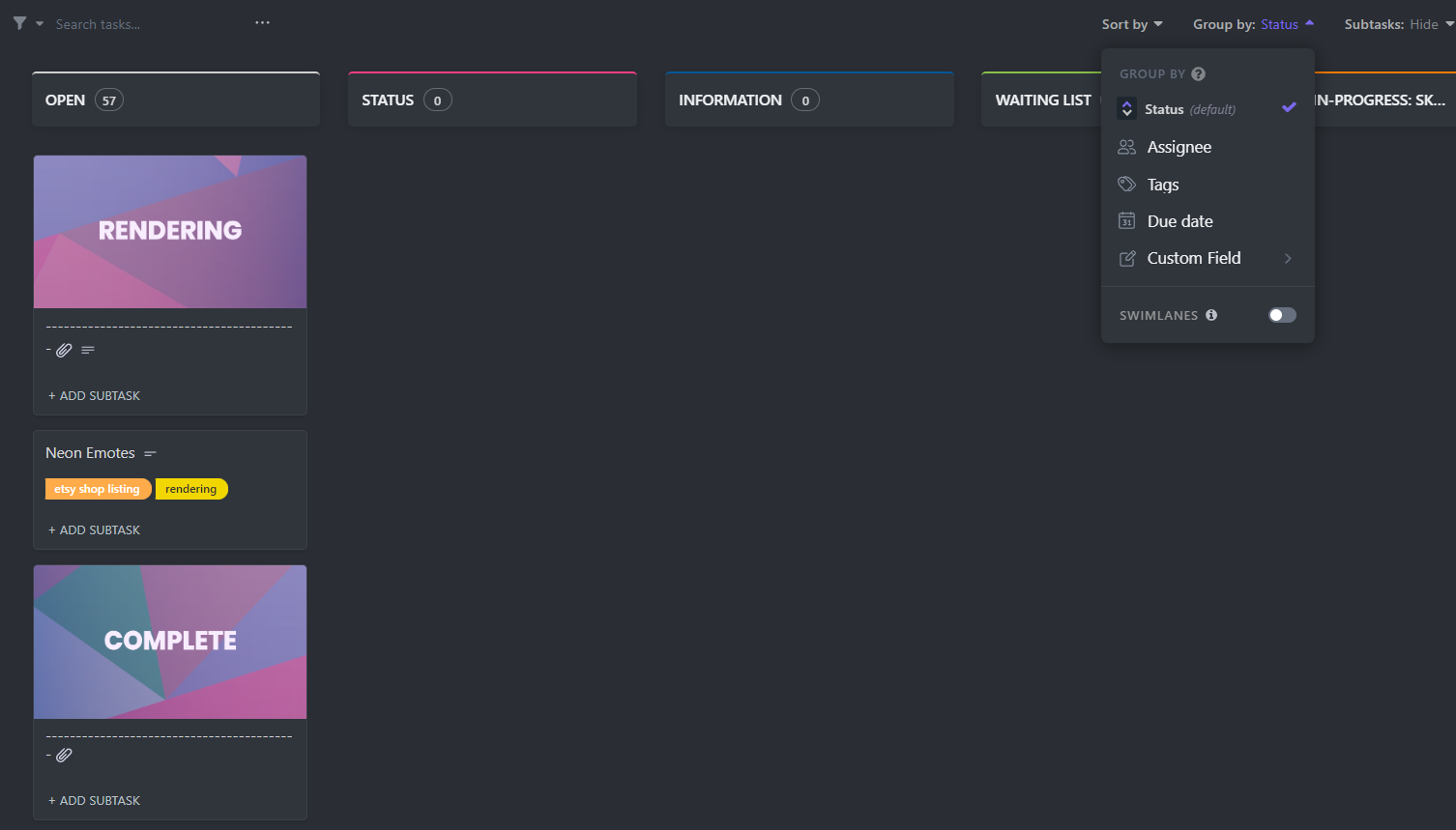Click the Group By help question icon
This screenshot has width=1456, height=830.
[x=1198, y=74]
